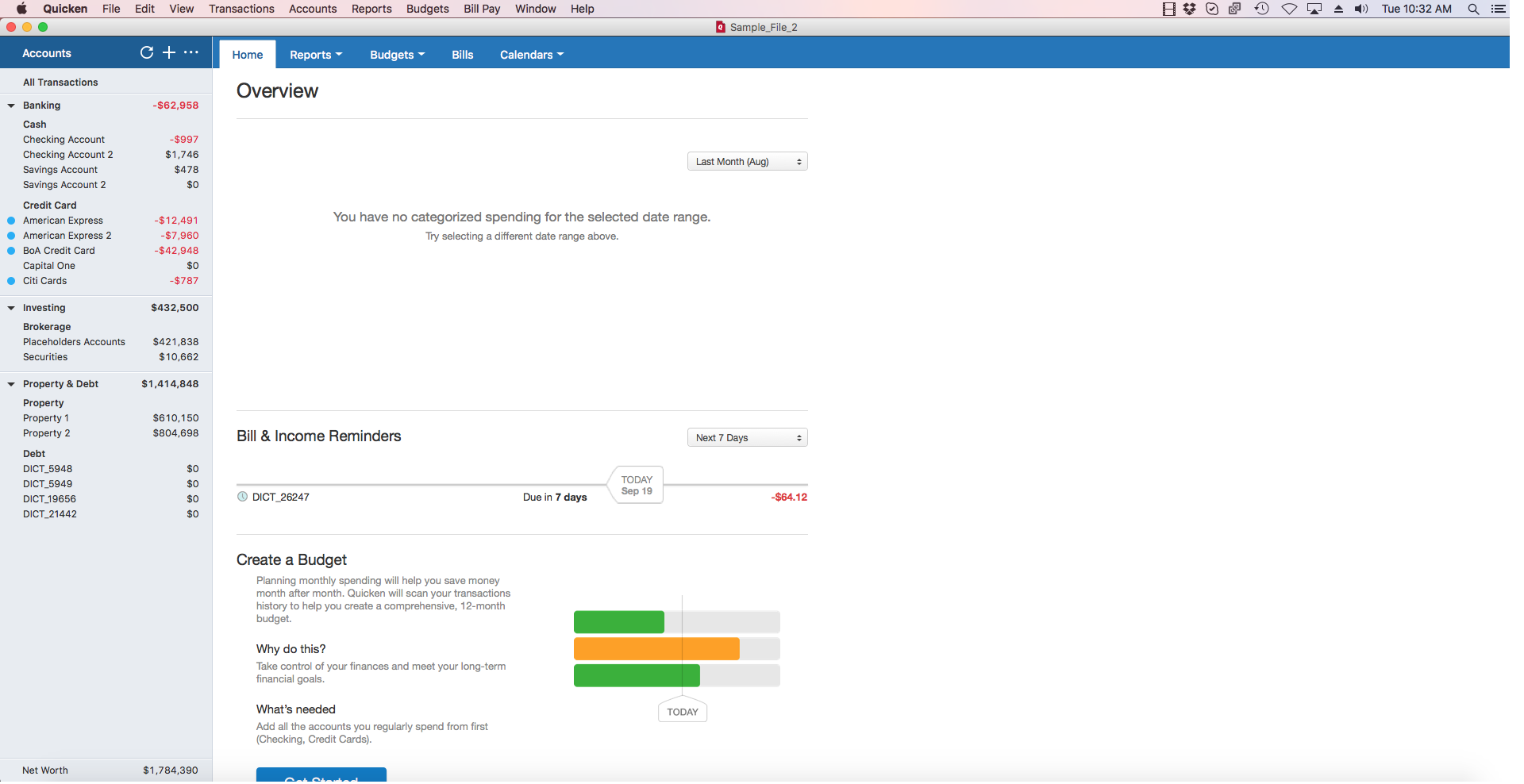Open the Last Month (Aug) date dropdown
The height and width of the screenshot is (784, 1524).
click(747, 162)
